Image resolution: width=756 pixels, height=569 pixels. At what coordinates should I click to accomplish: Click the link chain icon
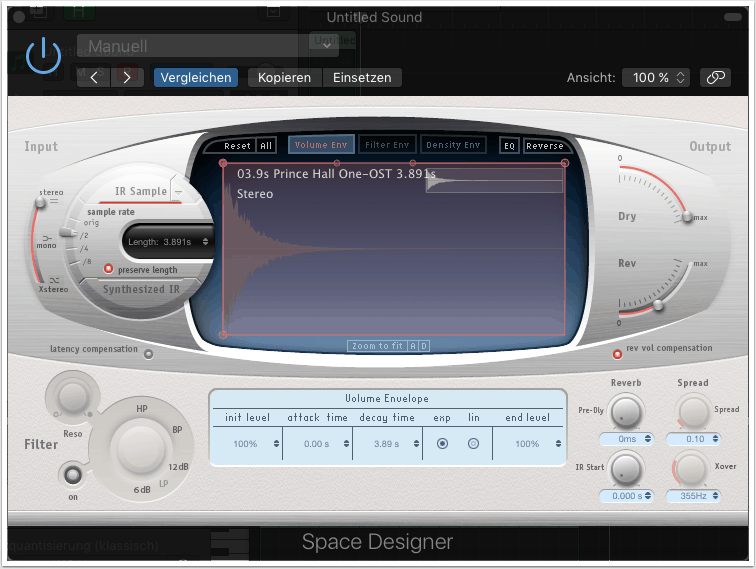click(x=714, y=77)
